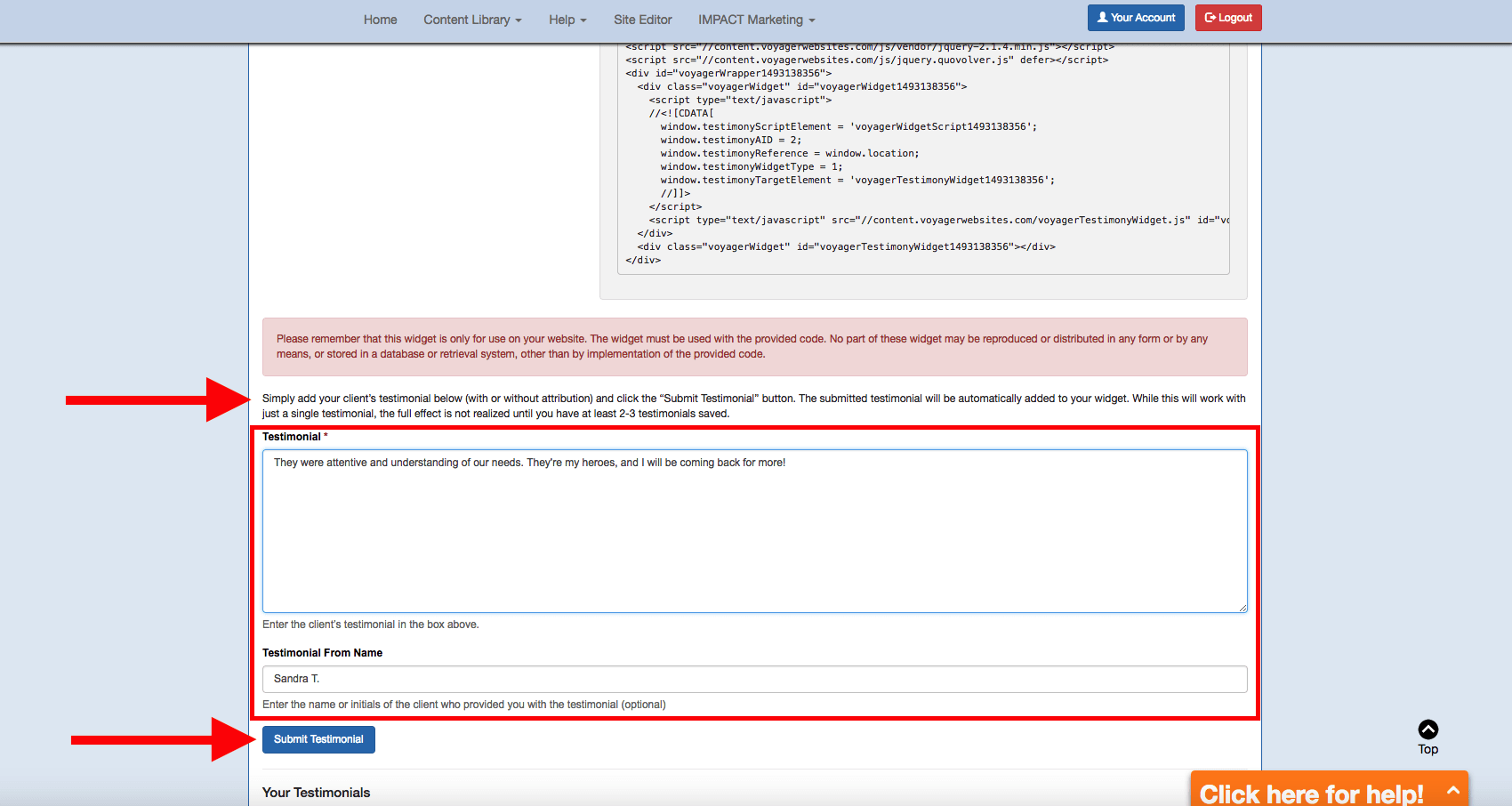Click the red widget usage warning text
The image size is (1512, 806).
click(742, 346)
